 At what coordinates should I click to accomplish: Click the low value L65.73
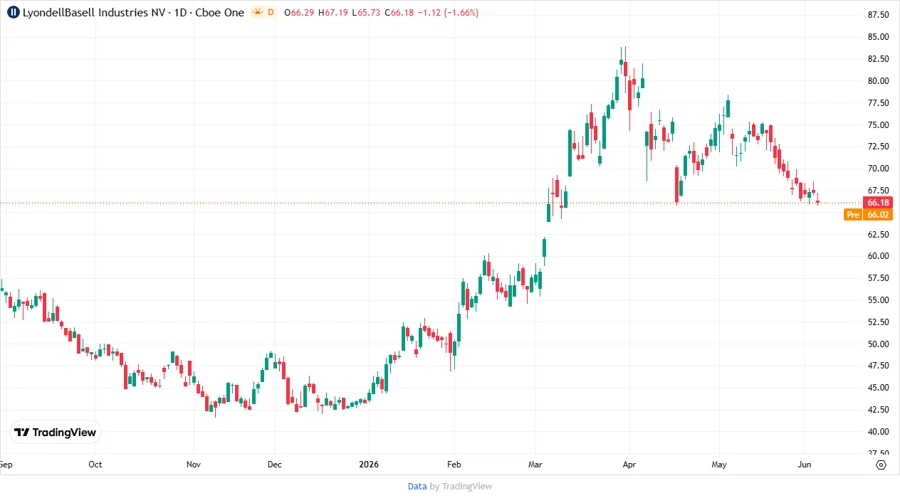[366, 13]
